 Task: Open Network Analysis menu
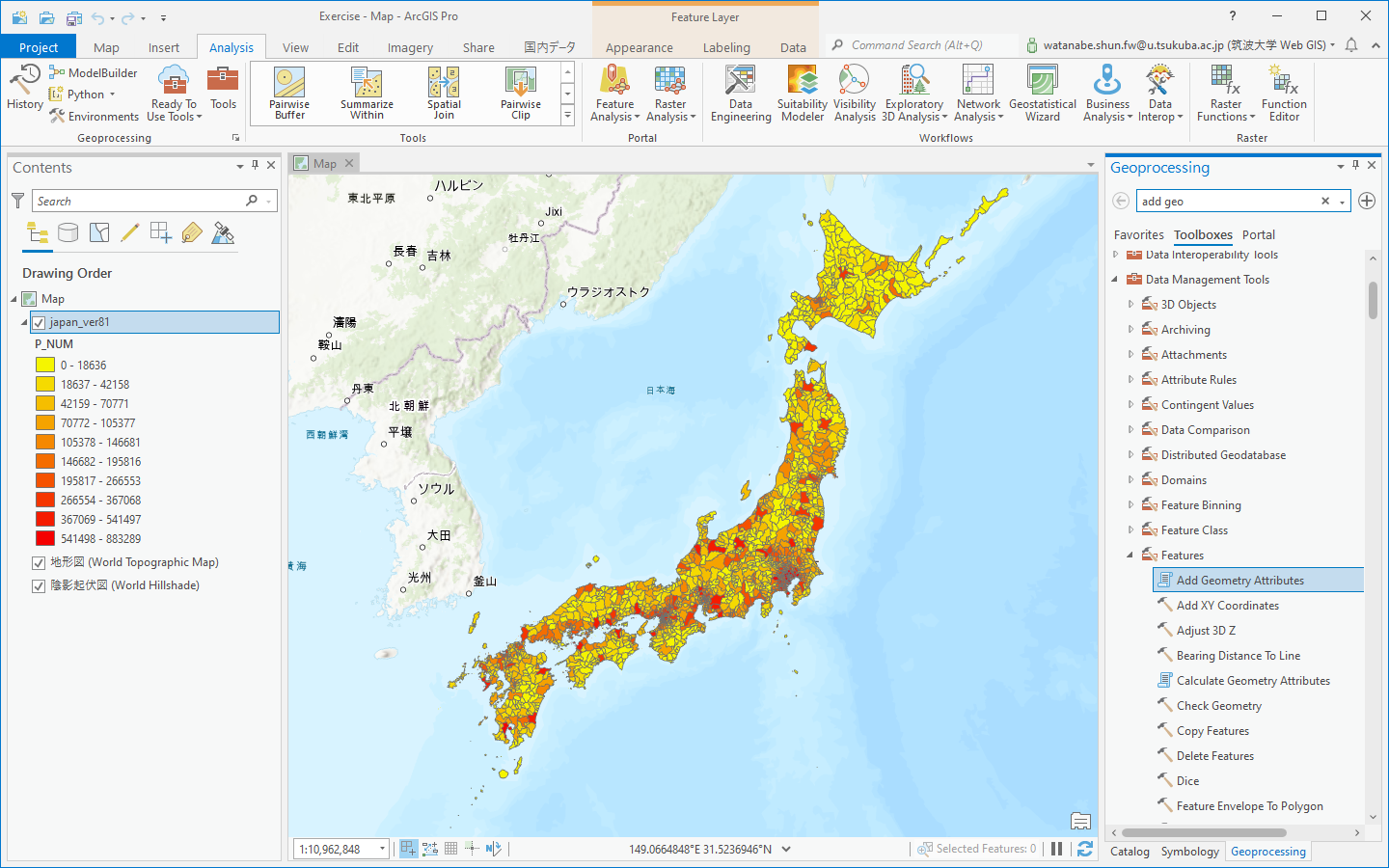(x=978, y=94)
